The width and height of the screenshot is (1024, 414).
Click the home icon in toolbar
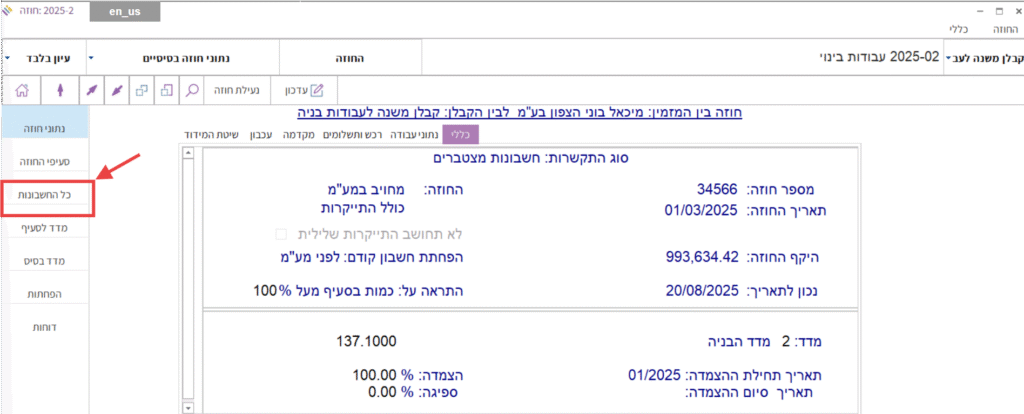[x=23, y=90]
